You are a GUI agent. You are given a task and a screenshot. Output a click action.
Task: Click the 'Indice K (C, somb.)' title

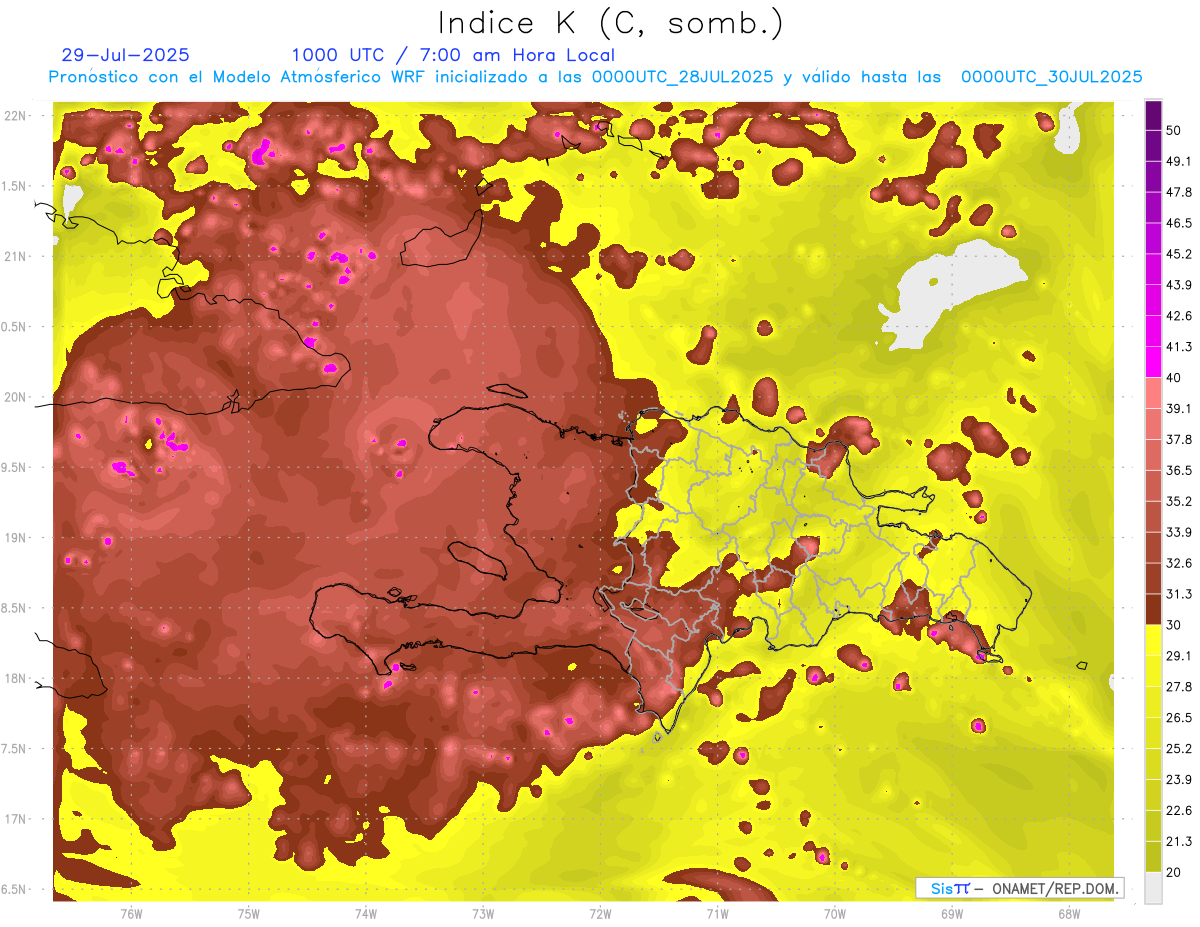(x=610, y=23)
